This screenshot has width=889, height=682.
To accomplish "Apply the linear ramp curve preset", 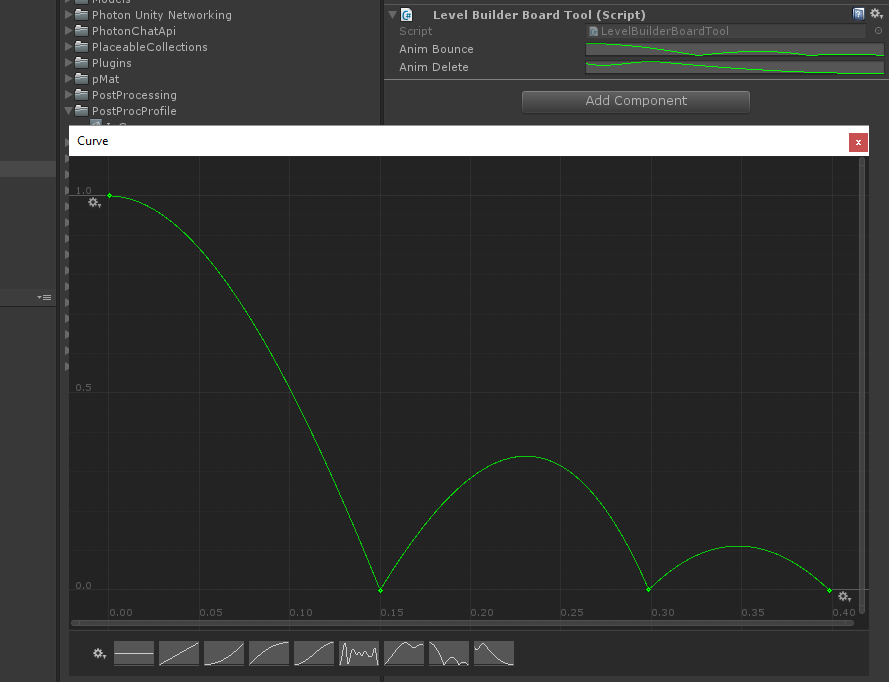I will pyautogui.click(x=179, y=654).
